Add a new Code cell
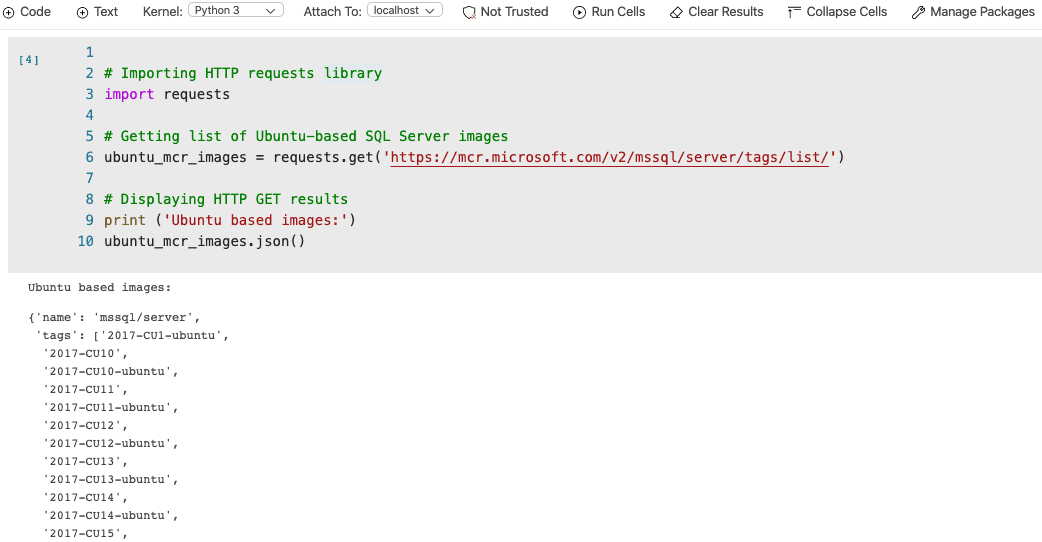Screen dimensions: 1042x542 pyautogui.click(x=27, y=12)
